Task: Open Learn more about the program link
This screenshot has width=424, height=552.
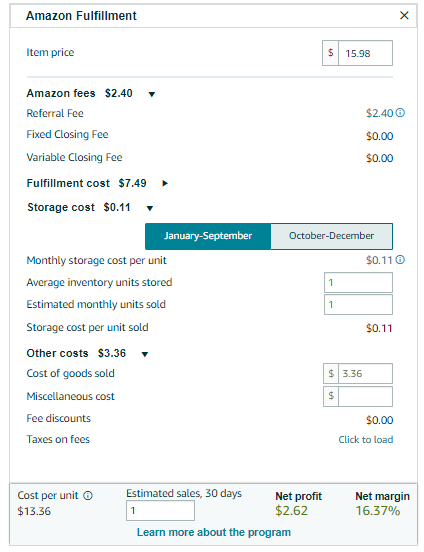Action: point(214,532)
